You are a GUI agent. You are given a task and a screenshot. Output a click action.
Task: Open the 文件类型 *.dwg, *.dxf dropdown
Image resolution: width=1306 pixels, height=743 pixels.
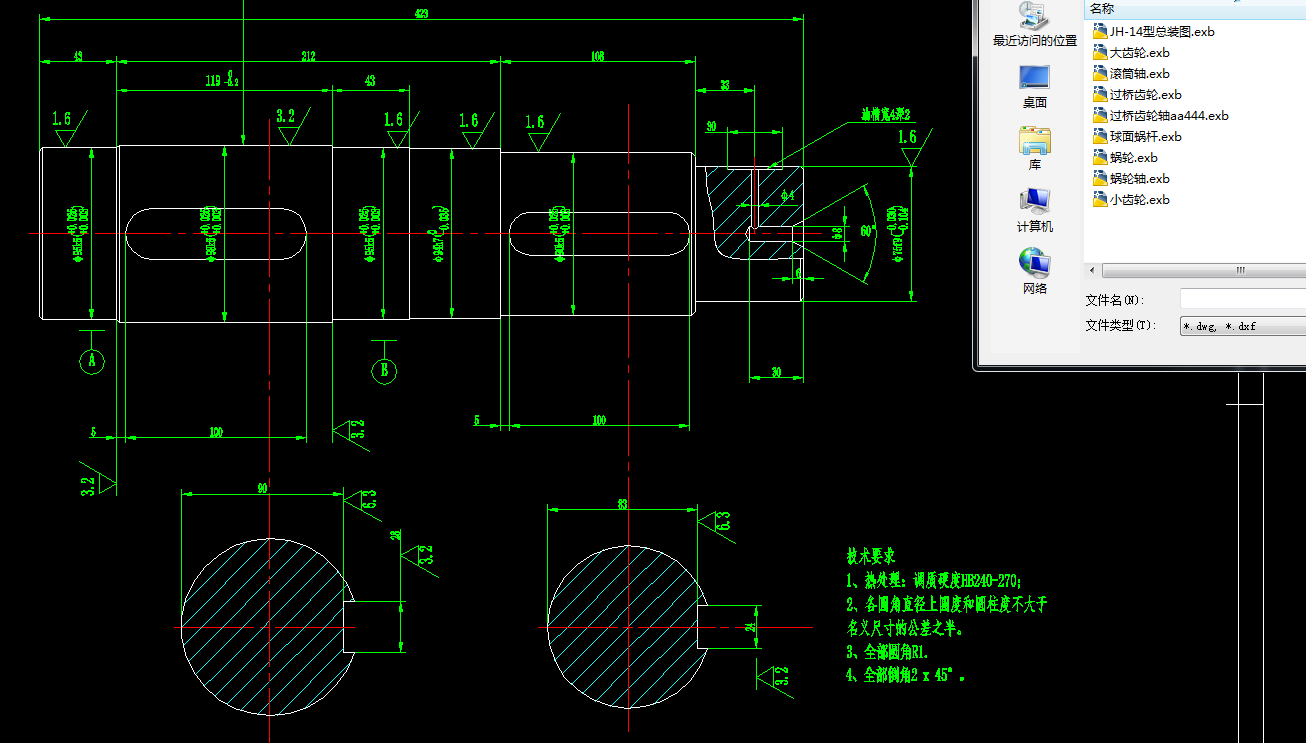point(1243,326)
